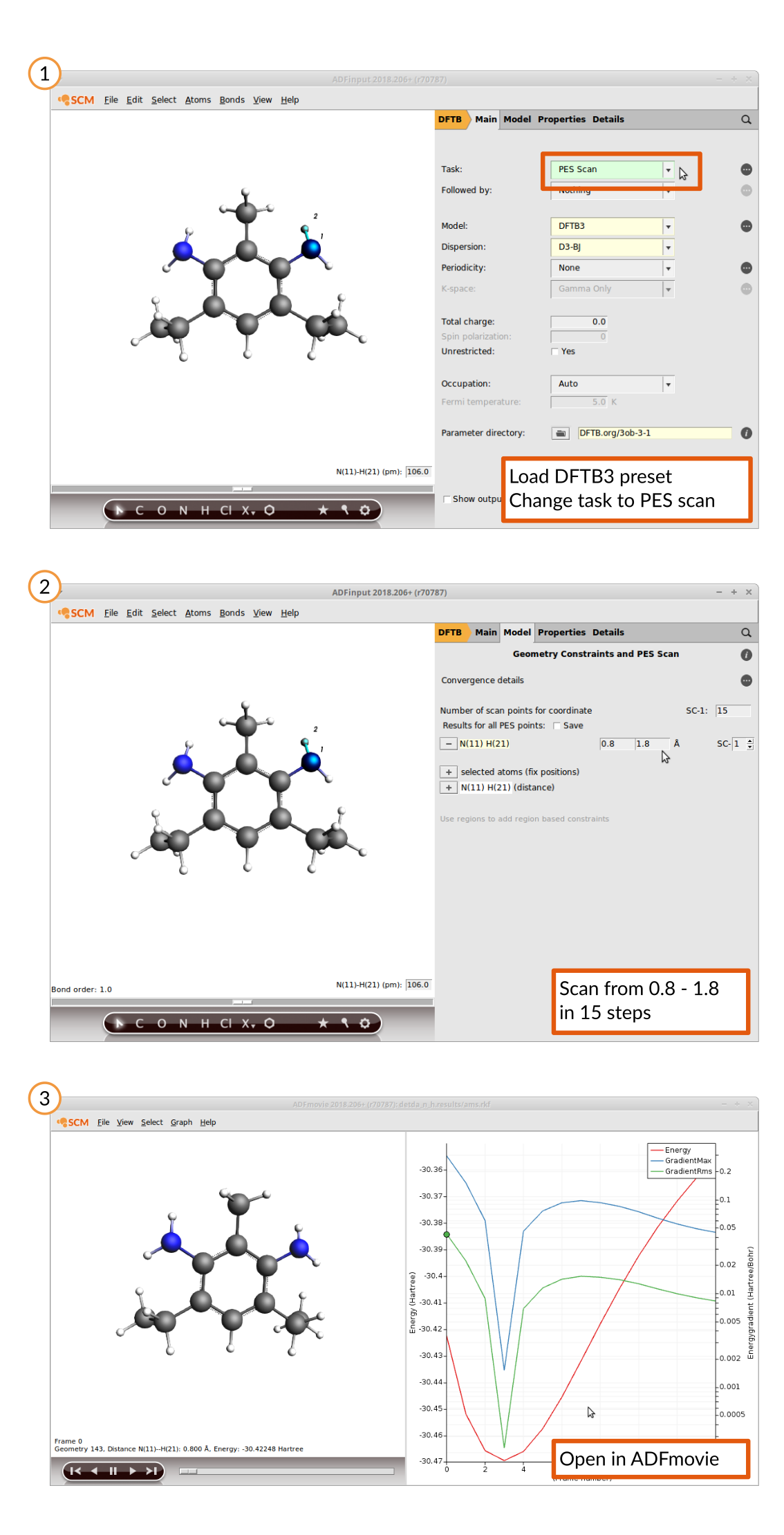Screen dimensions: 784x1535
Task: Click the search magnifier in the Main panel window
Action: (746, 120)
